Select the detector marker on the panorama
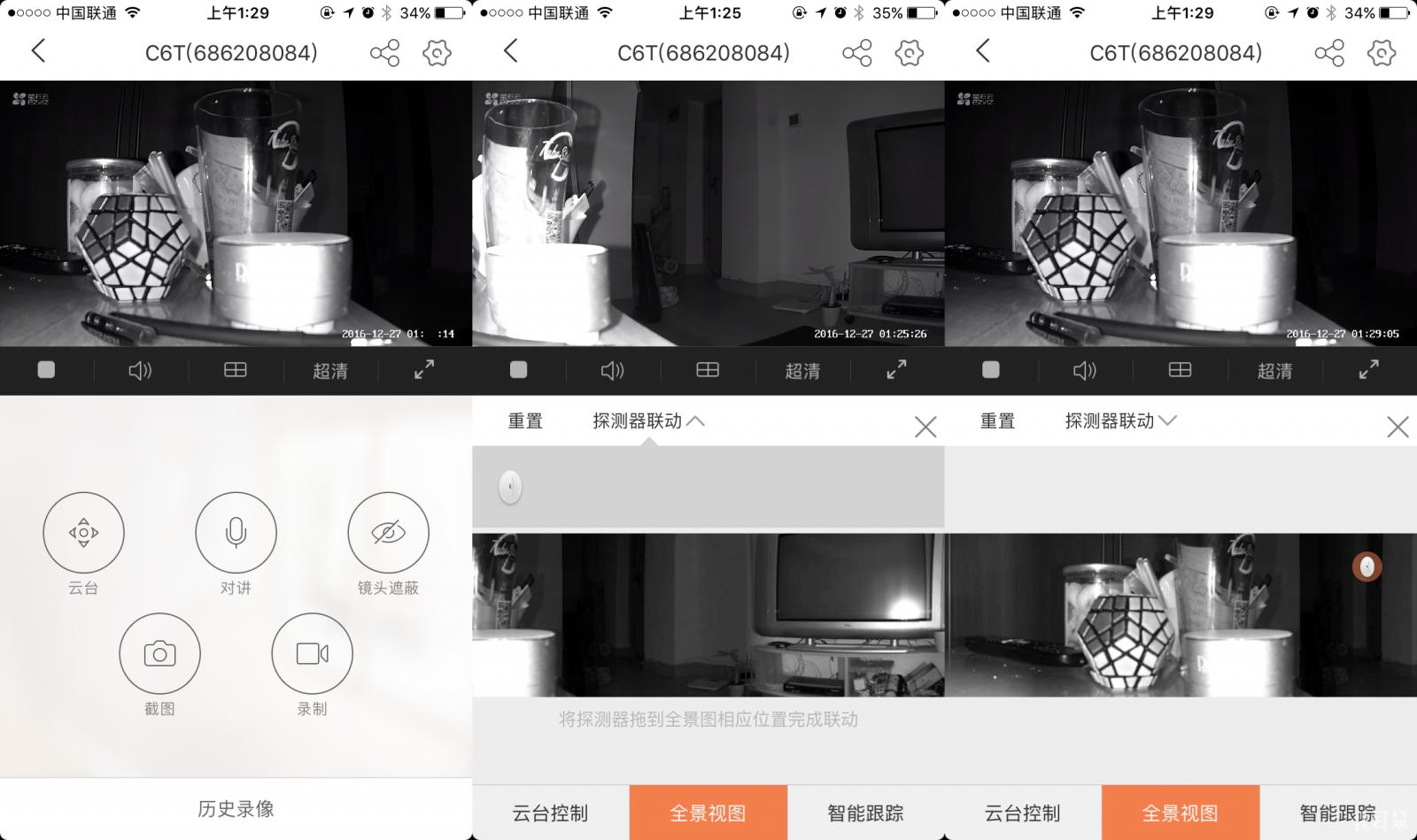 pos(1367,566)
